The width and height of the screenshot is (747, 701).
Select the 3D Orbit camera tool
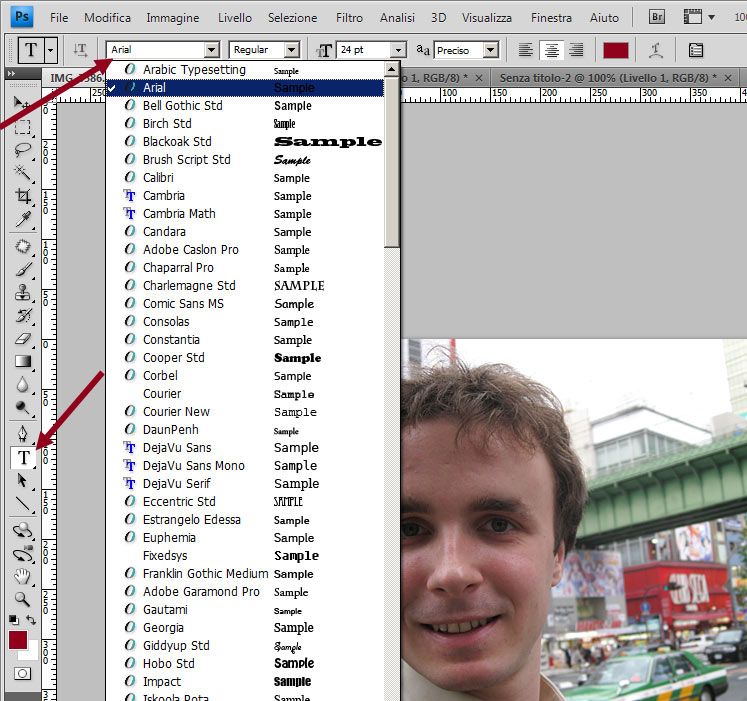(x=22, y=554)
